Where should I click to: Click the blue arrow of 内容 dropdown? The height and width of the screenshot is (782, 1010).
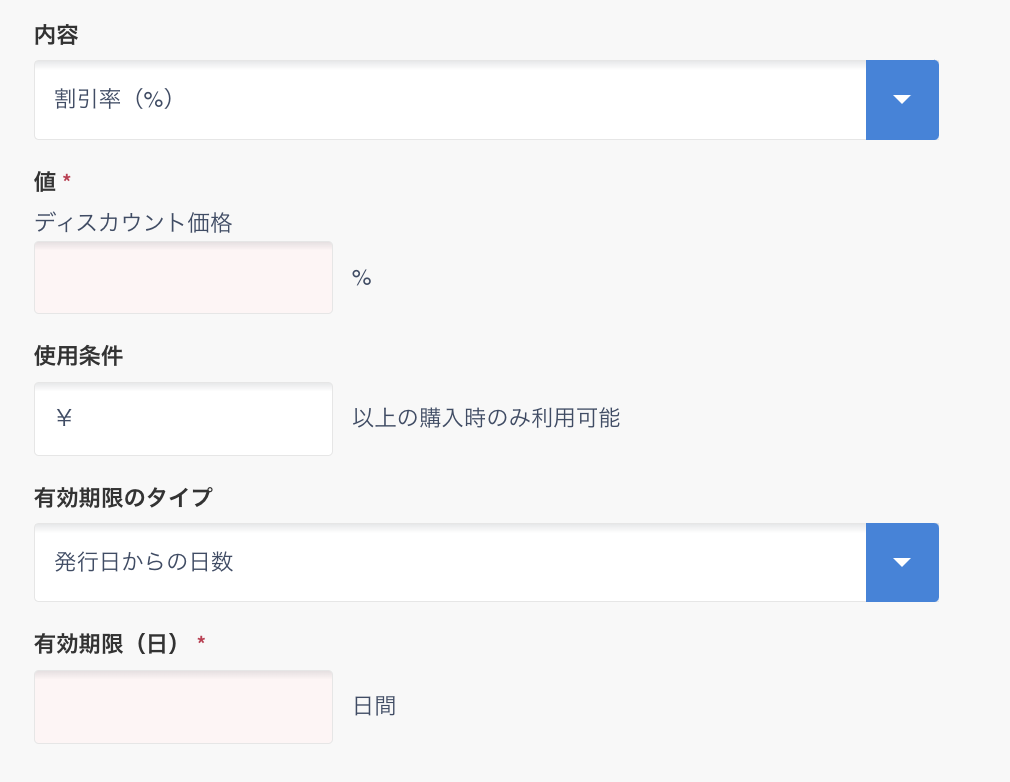[x=902, y=100]
